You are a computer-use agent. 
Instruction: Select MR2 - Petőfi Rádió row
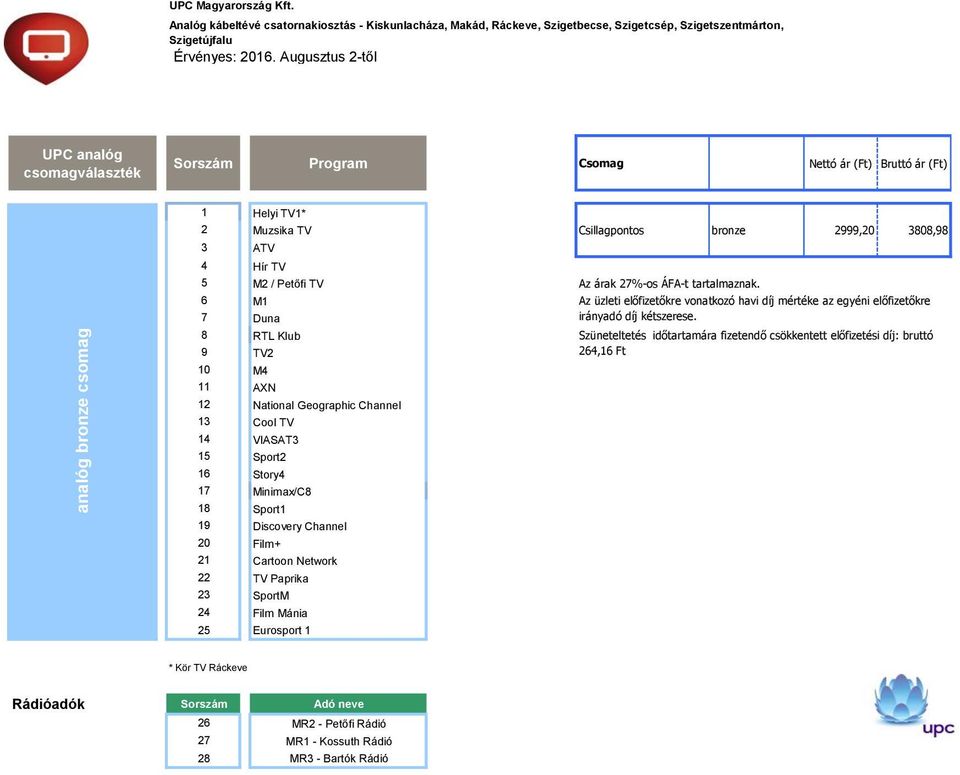pos(339,724)
